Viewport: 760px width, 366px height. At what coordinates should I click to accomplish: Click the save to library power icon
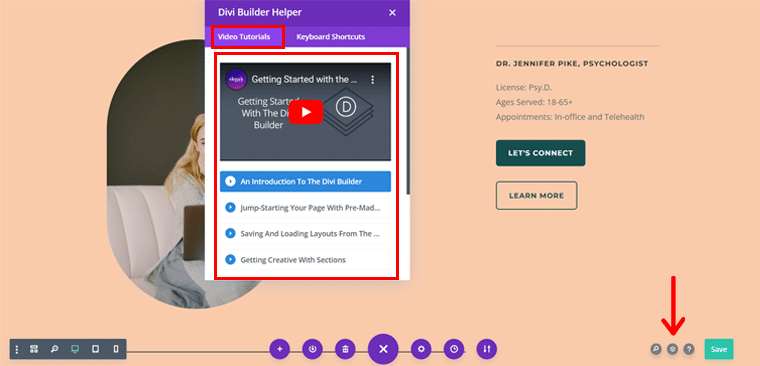(x=313, y=349)
